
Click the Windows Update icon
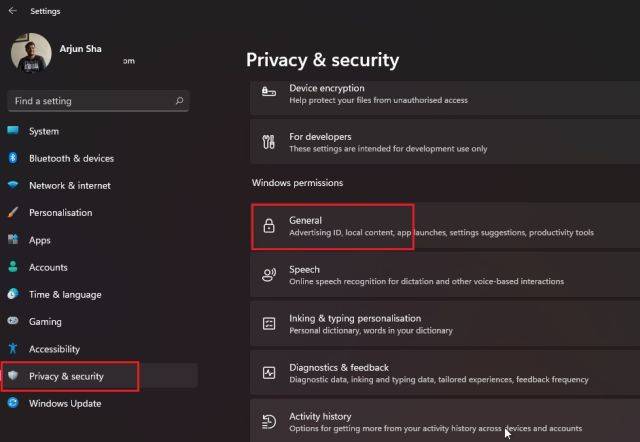tap(13, 403)
